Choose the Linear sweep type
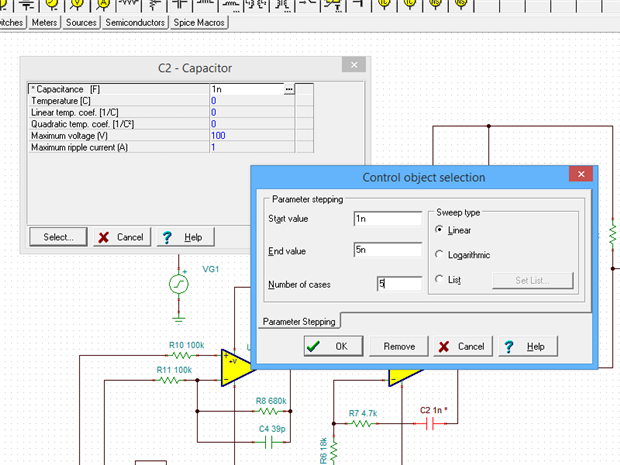The height and width of the screenshot is (465, 620). tap(441, 230)
